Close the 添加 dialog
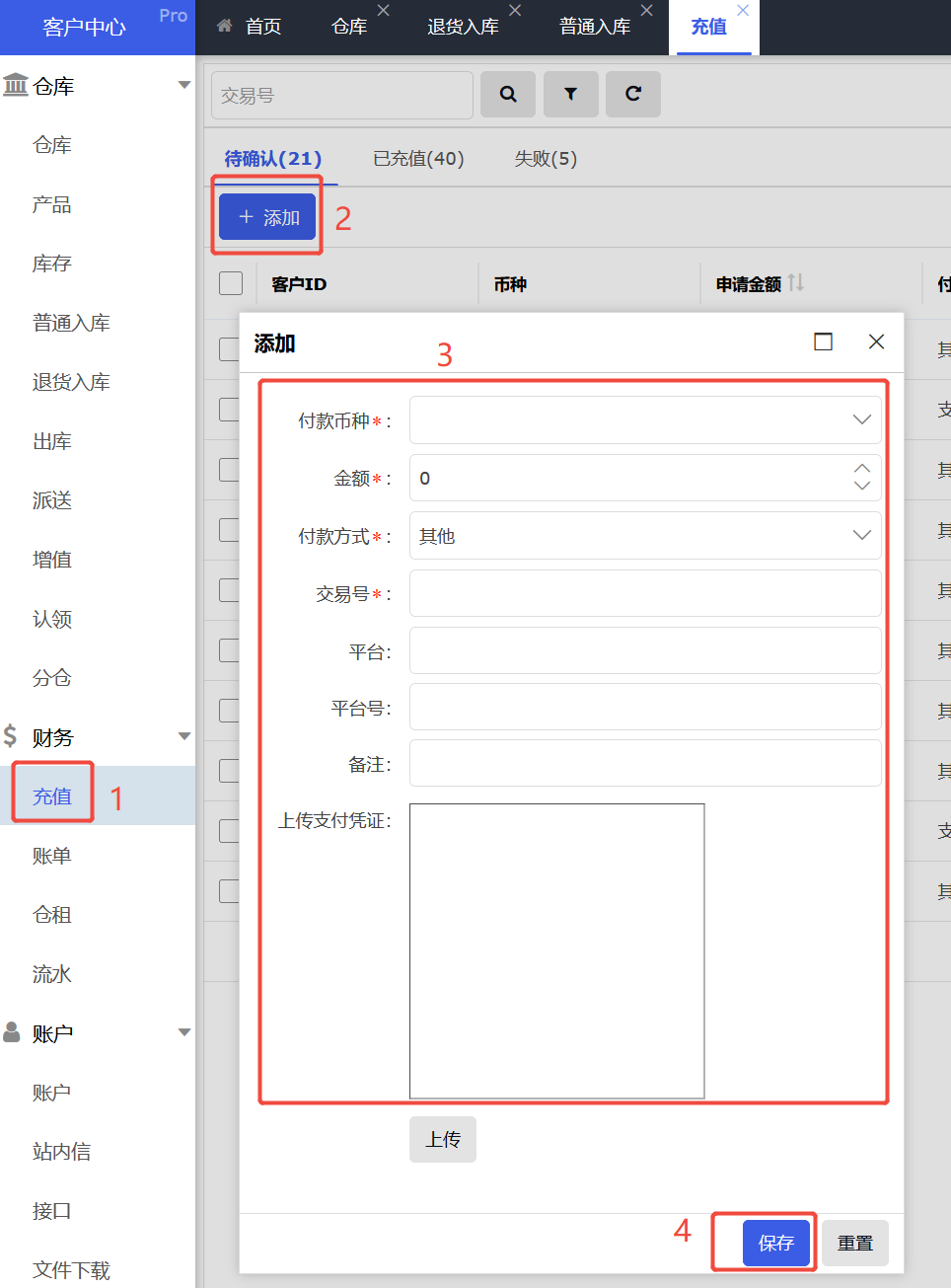The width and height of the screenshot is (951, 1288). [876, 341]
